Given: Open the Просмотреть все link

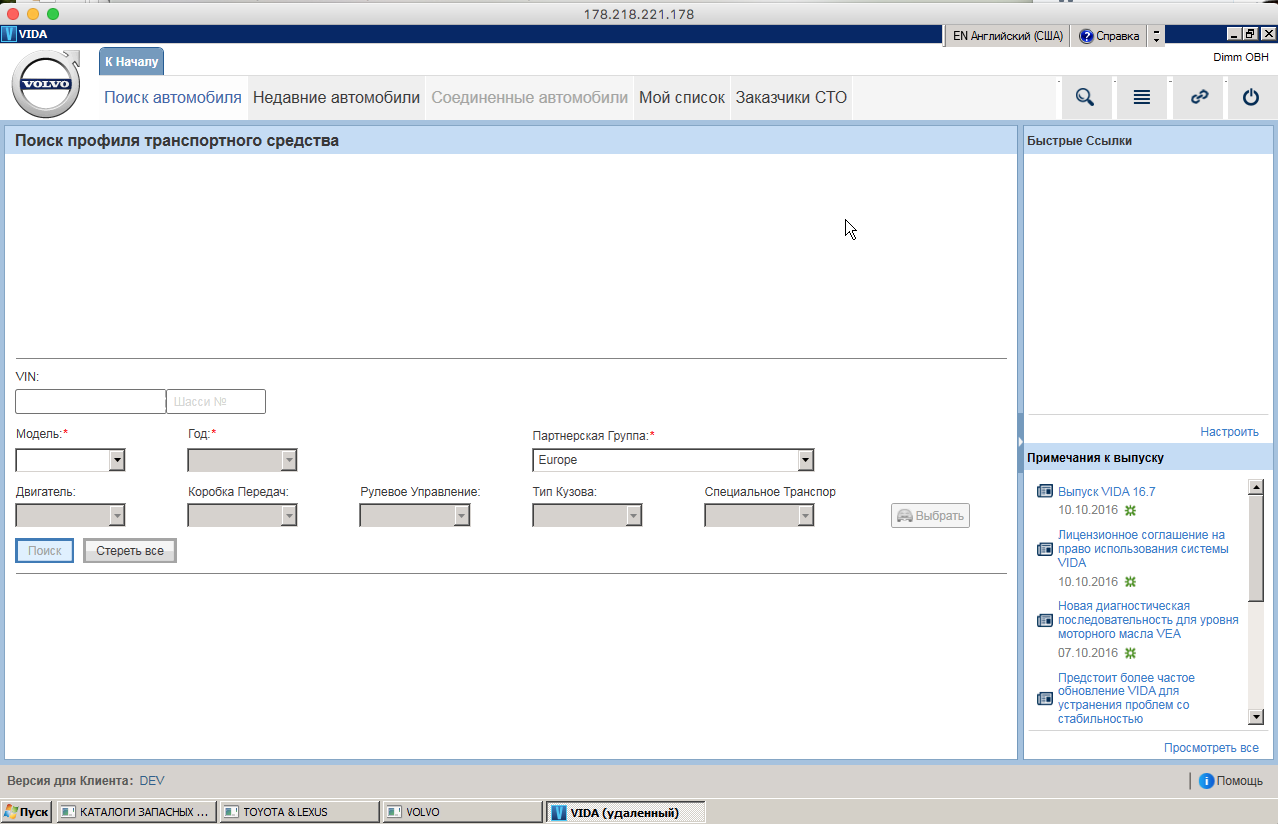Looking at the screenshot, I should (x=1210, y=748).
